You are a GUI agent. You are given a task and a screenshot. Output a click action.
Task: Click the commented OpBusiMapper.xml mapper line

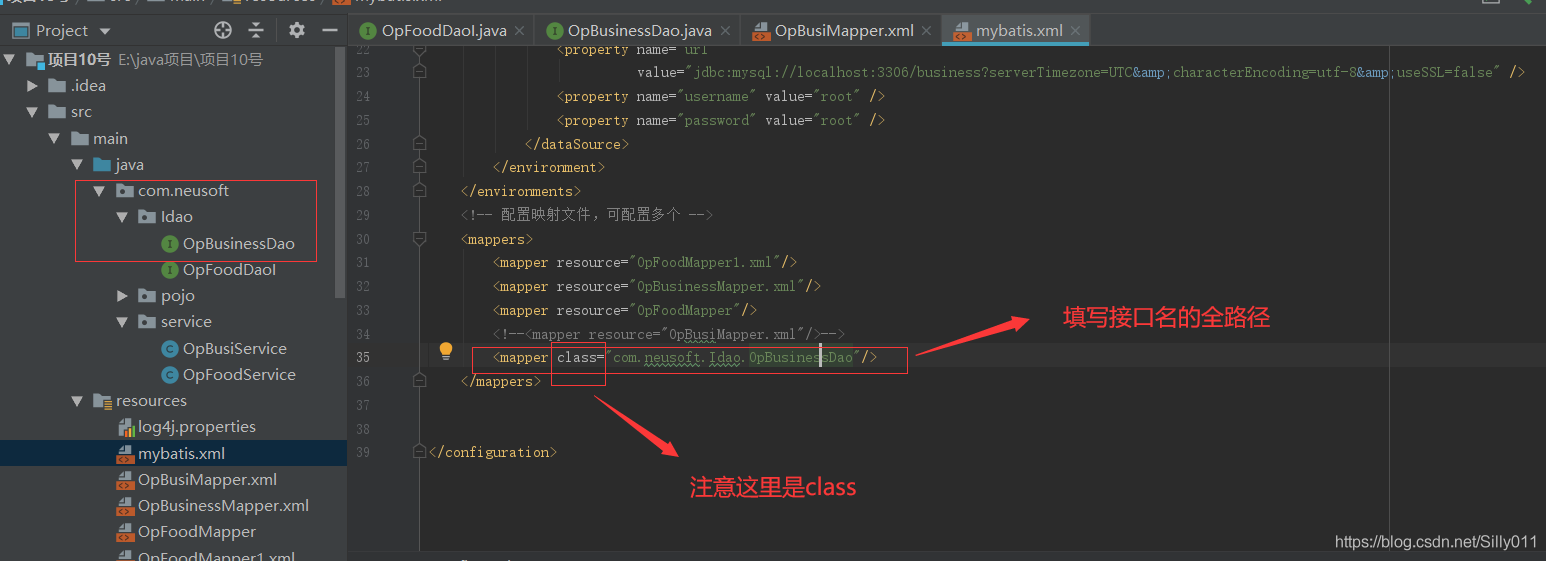669,334
